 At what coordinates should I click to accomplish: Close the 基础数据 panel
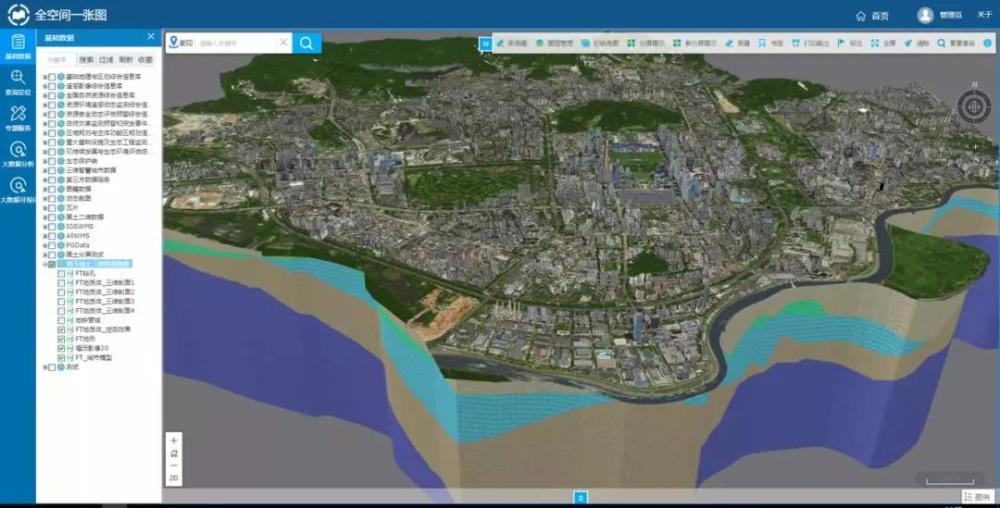pos(151,37)
